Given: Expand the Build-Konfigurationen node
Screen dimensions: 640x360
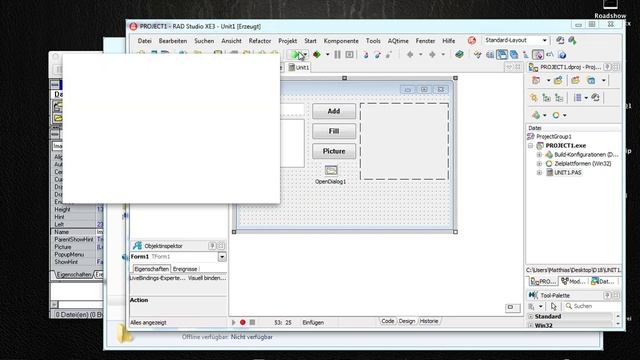Looking at the screenshot, I should coord(539,155).
